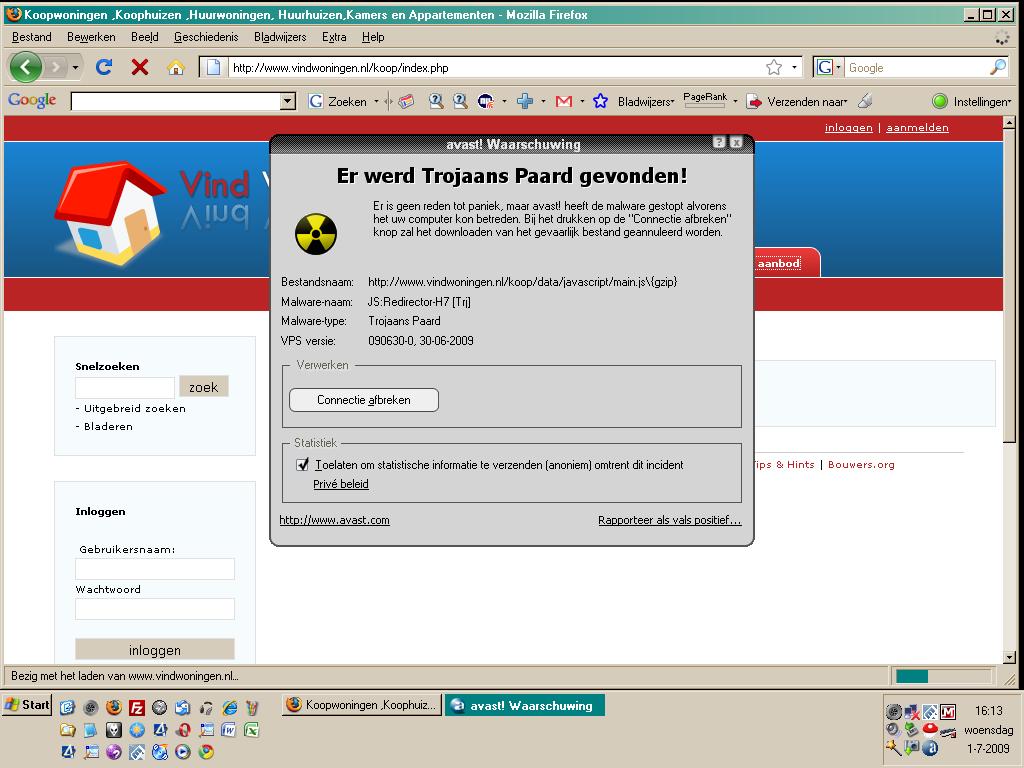Launch Windows Media Player from quick launch
The image size is (1024, 768).
pos(183,752)
